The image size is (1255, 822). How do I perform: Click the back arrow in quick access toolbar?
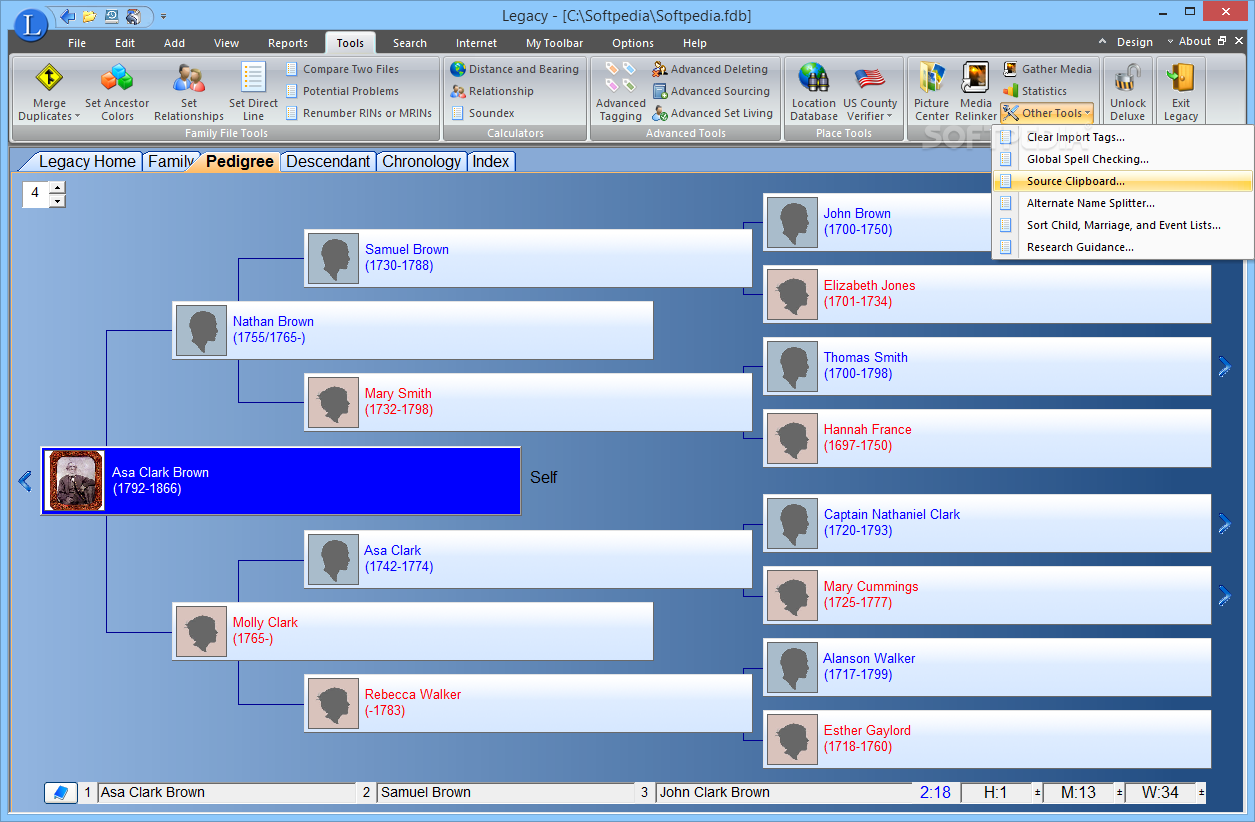(68, 16)
